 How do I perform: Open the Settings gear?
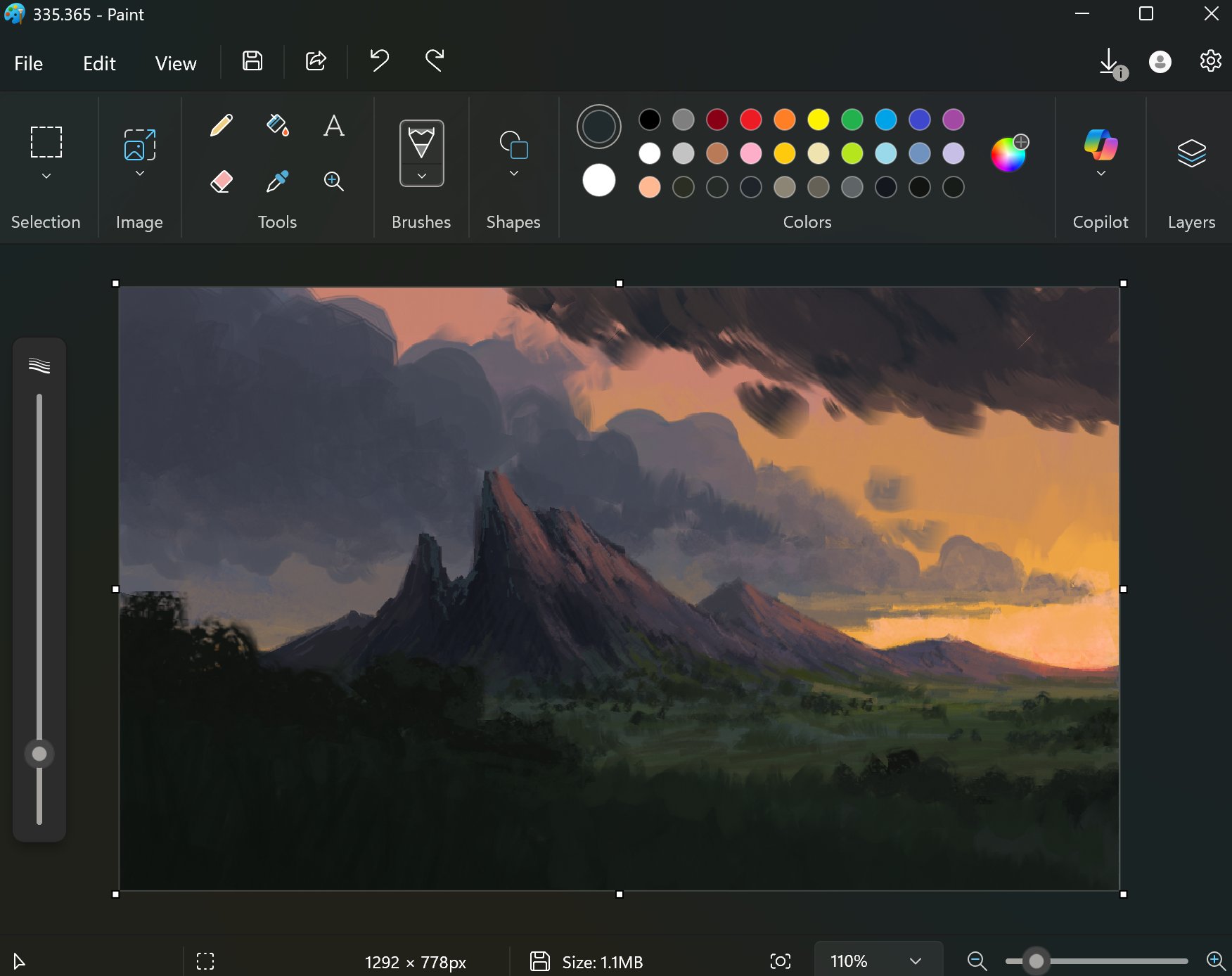click(1210, 61)
